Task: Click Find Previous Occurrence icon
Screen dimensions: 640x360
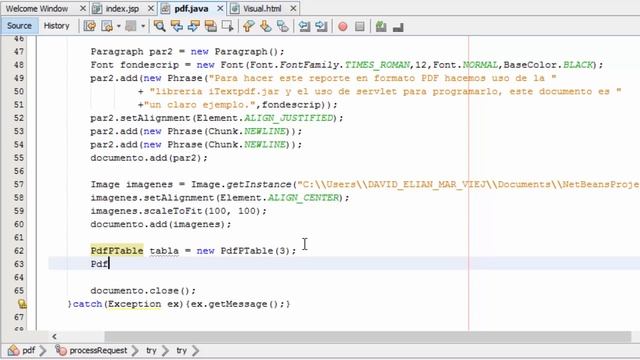Action: tap(177, 26)
